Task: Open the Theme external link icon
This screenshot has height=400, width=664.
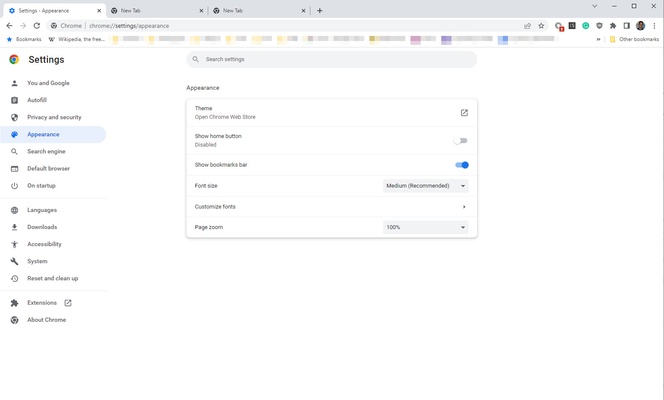Action: pos(464,113)
